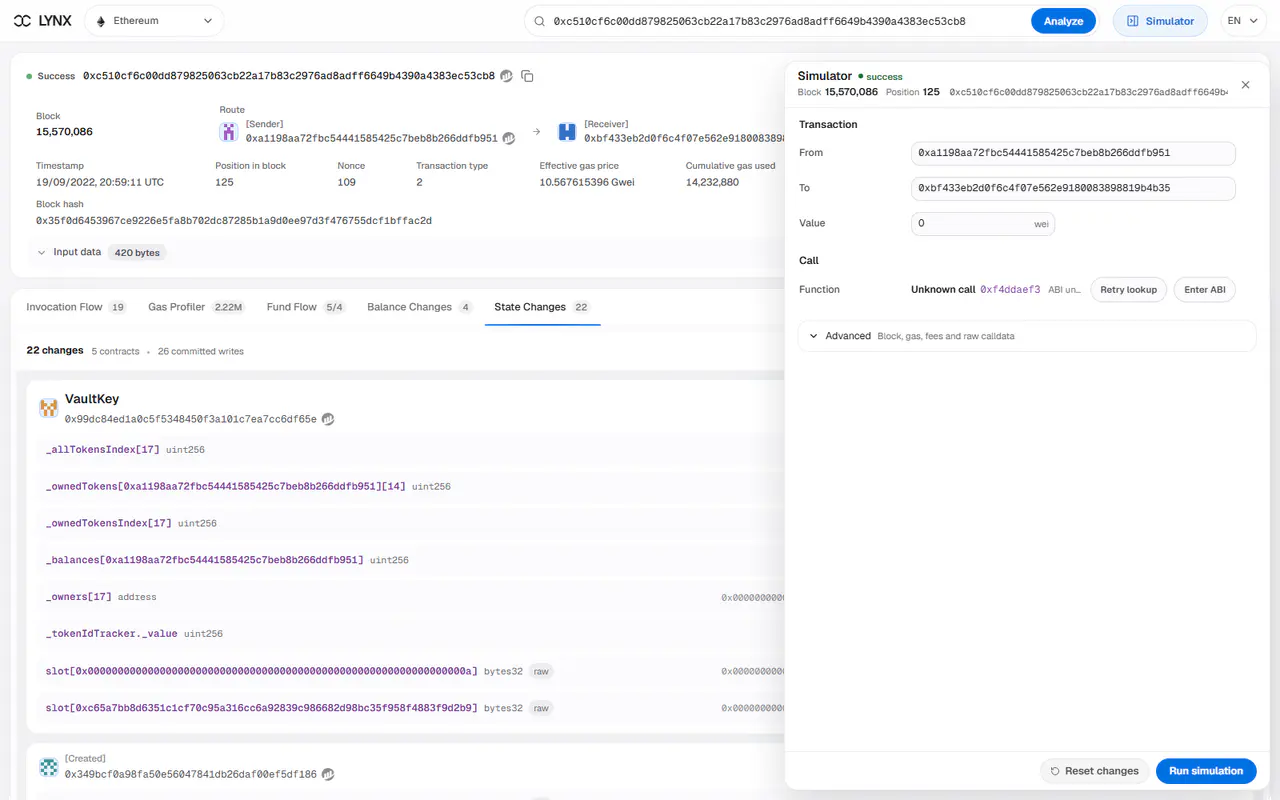Click the search magnifier icon
Screen dimensions: 1280x800
tap(539, 21)
